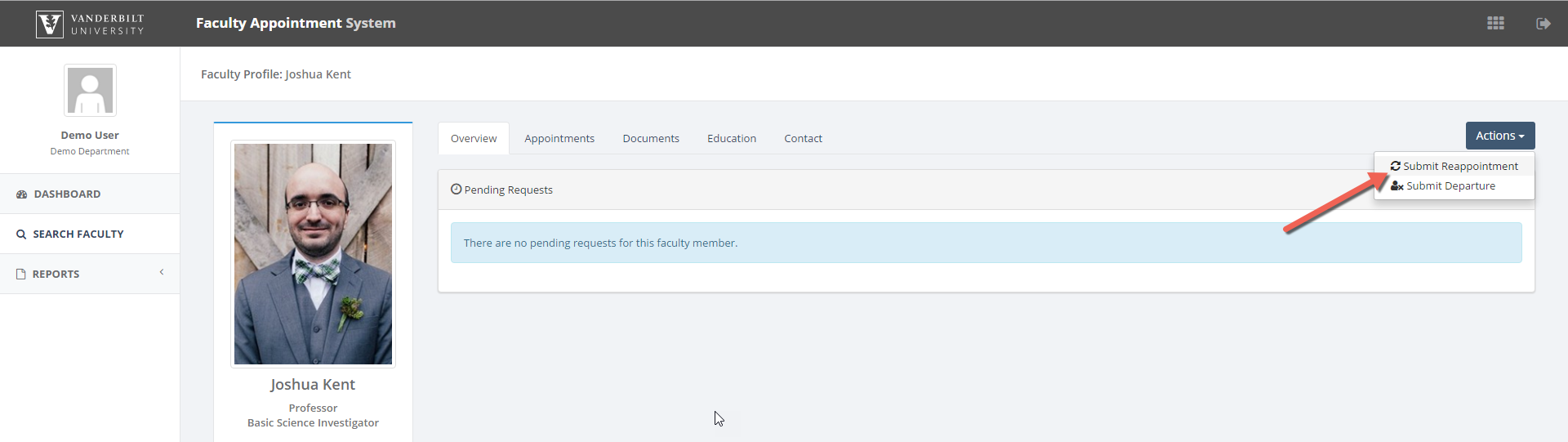
Task: Go to the Contact tab
Action: click(803, 139)
